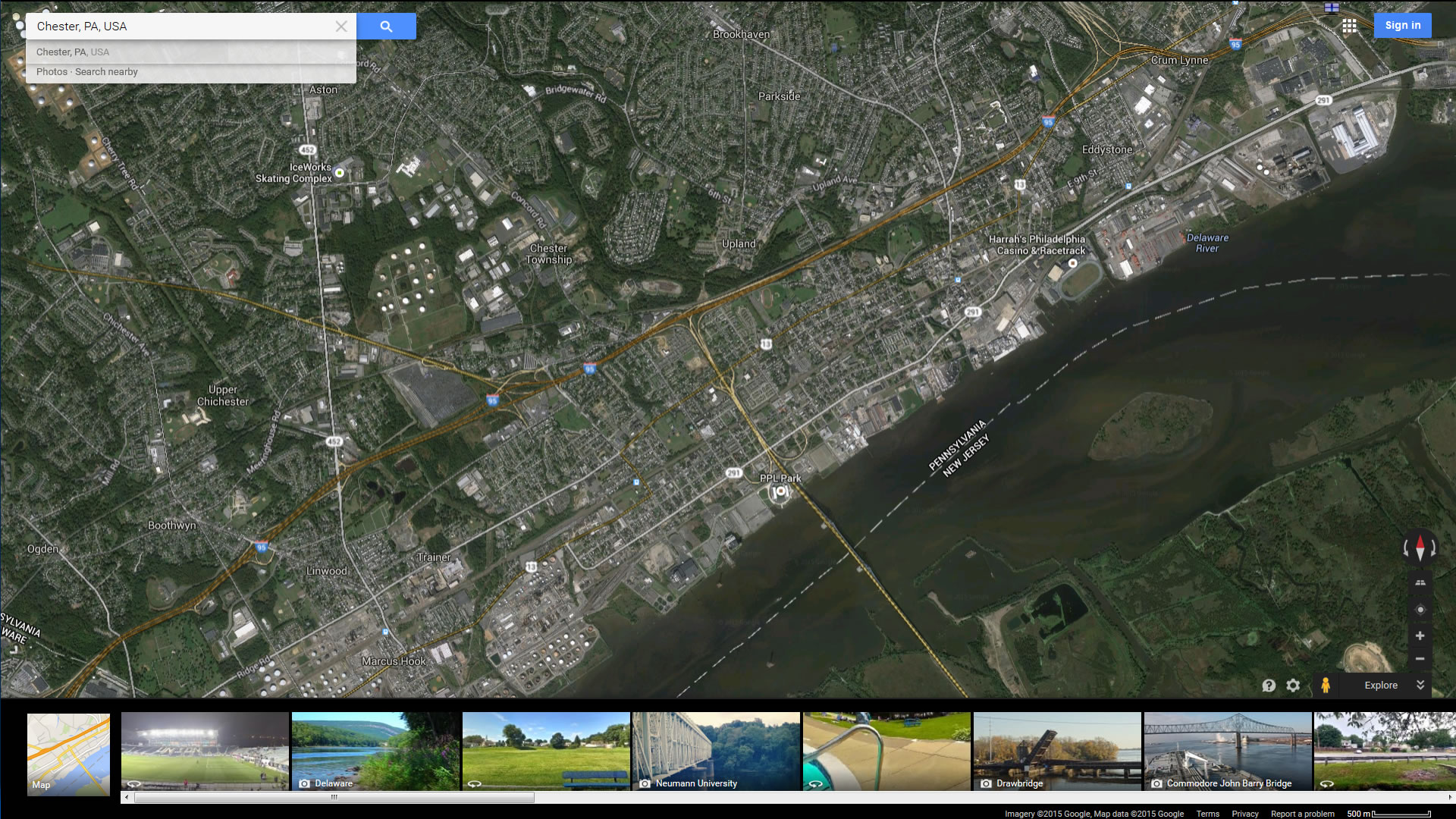Click the Photos link under search

click(52, 72)
